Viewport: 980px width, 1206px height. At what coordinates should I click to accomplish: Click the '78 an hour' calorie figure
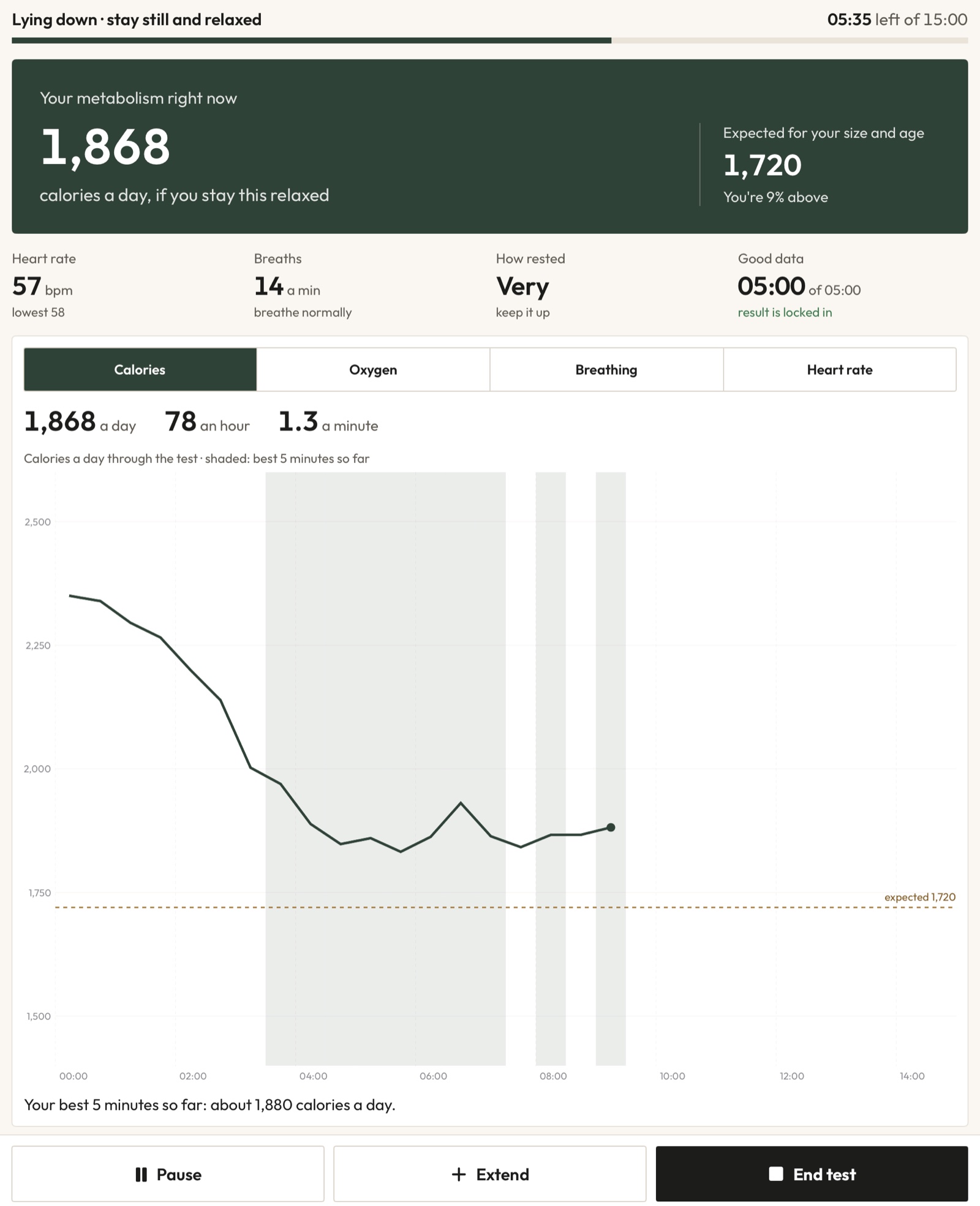(207, 422)
